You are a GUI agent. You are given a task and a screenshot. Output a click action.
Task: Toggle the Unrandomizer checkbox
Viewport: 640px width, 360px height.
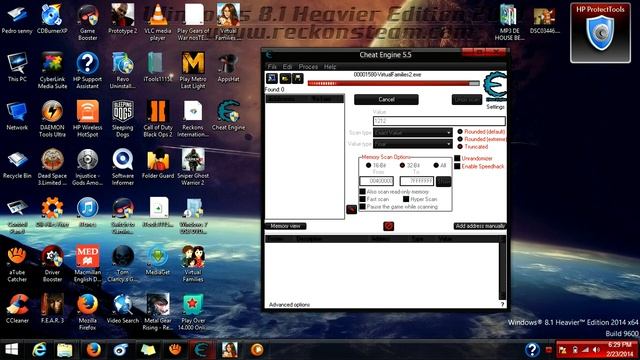[457, 158]
